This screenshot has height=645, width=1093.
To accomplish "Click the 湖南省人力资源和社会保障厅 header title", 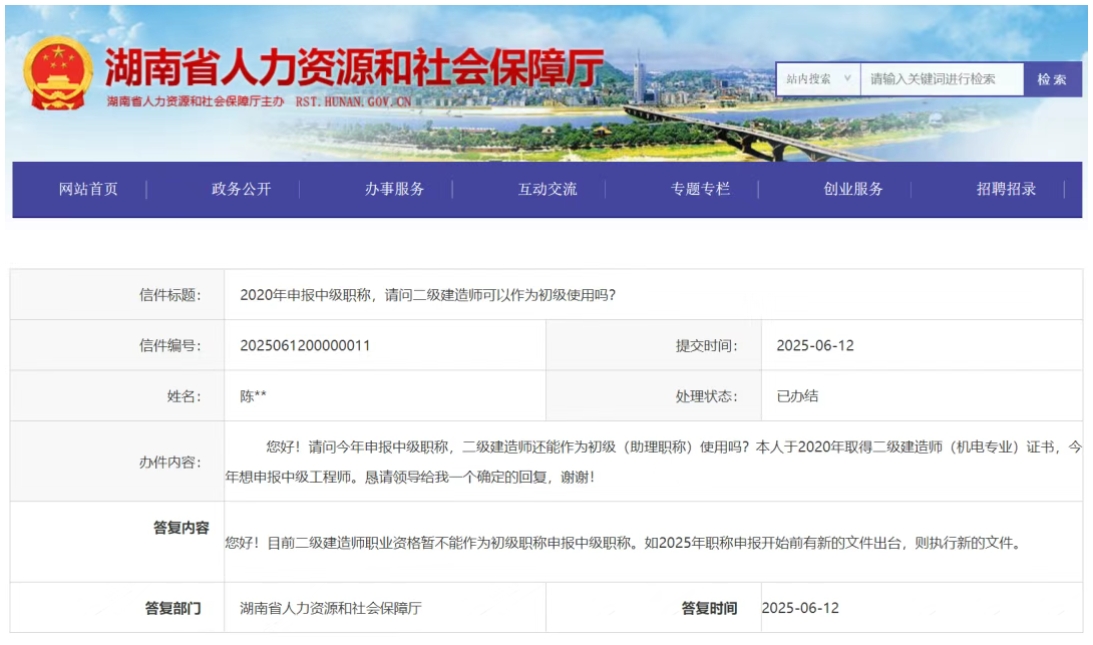I will coord(354,68).
